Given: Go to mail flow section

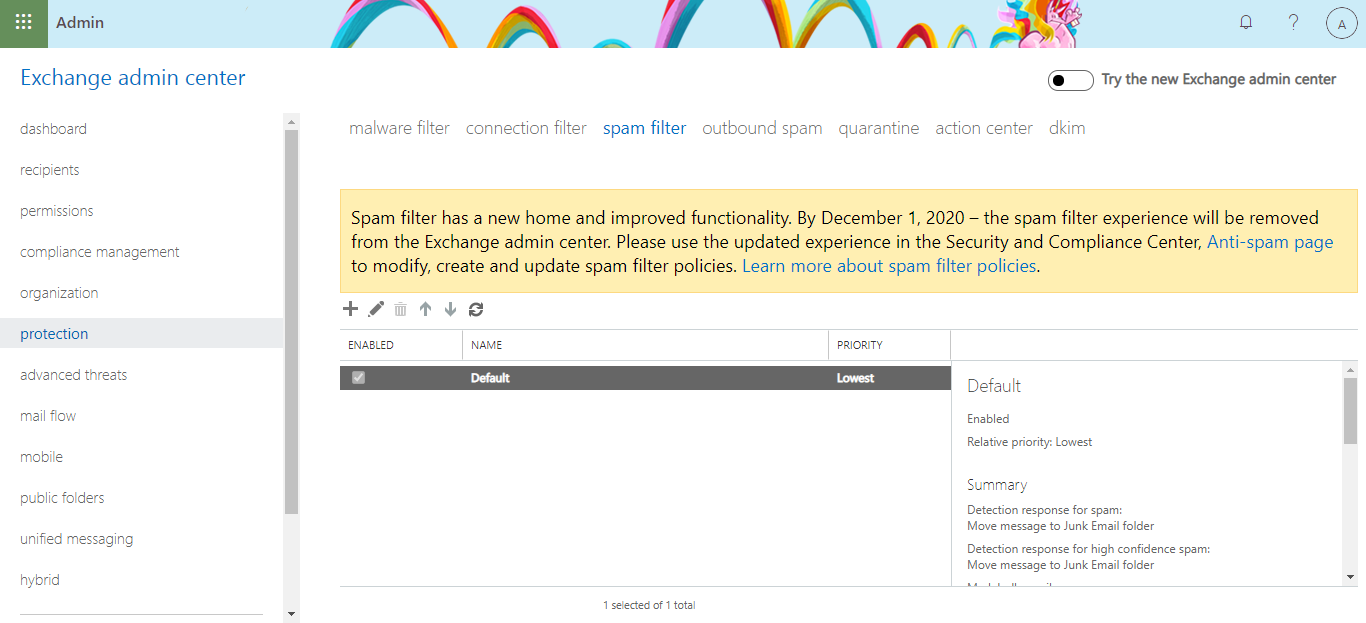Looking at the screenshot, I should click(48, 416).
